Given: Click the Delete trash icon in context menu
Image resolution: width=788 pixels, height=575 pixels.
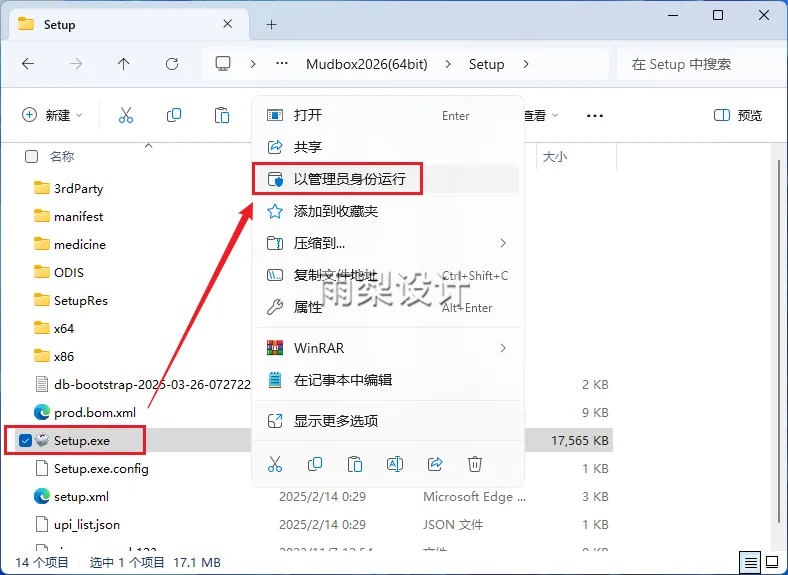Looking at the screenshot, I should 475,464.
